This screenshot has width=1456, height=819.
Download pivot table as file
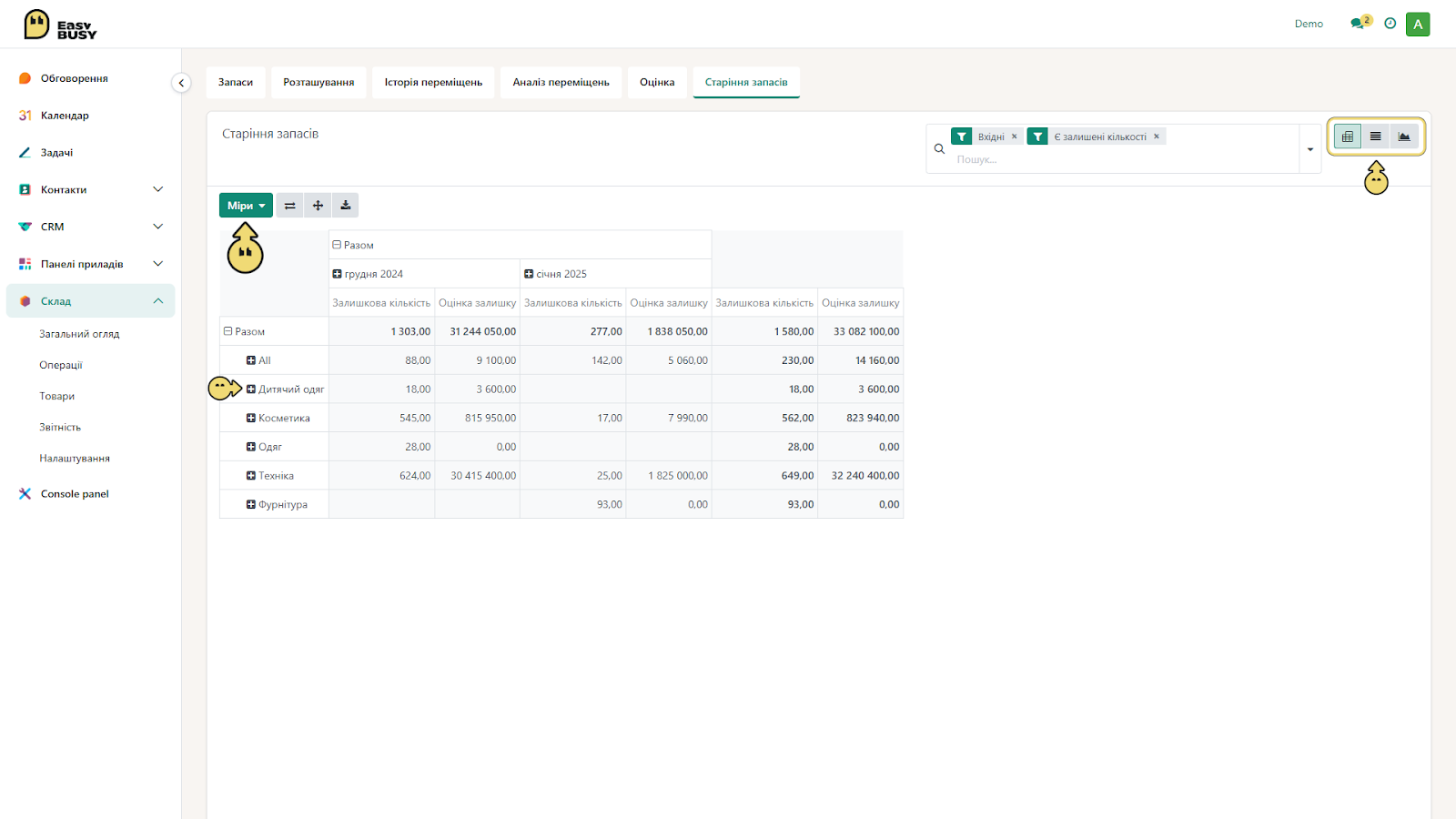[x=346, y=206]
